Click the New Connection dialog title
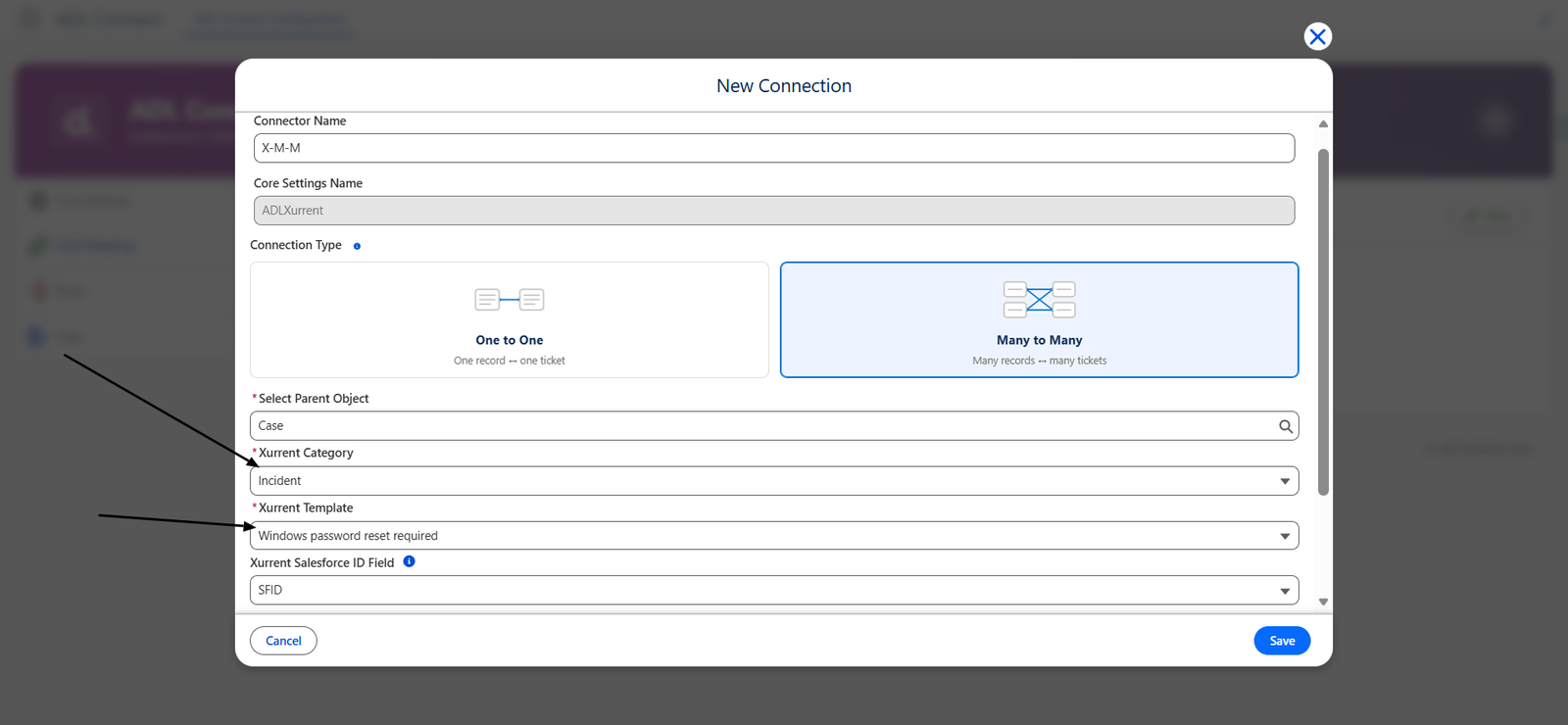 coord(784,86)
